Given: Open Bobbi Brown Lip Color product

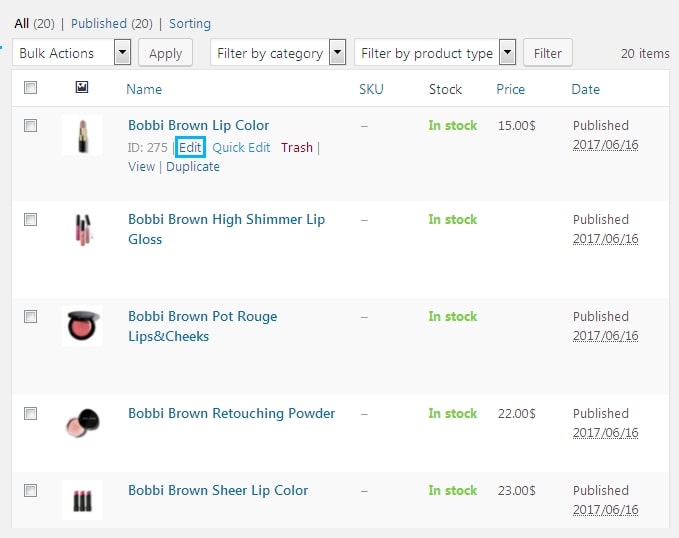Looking at the screenshot, I should (198, 126).
